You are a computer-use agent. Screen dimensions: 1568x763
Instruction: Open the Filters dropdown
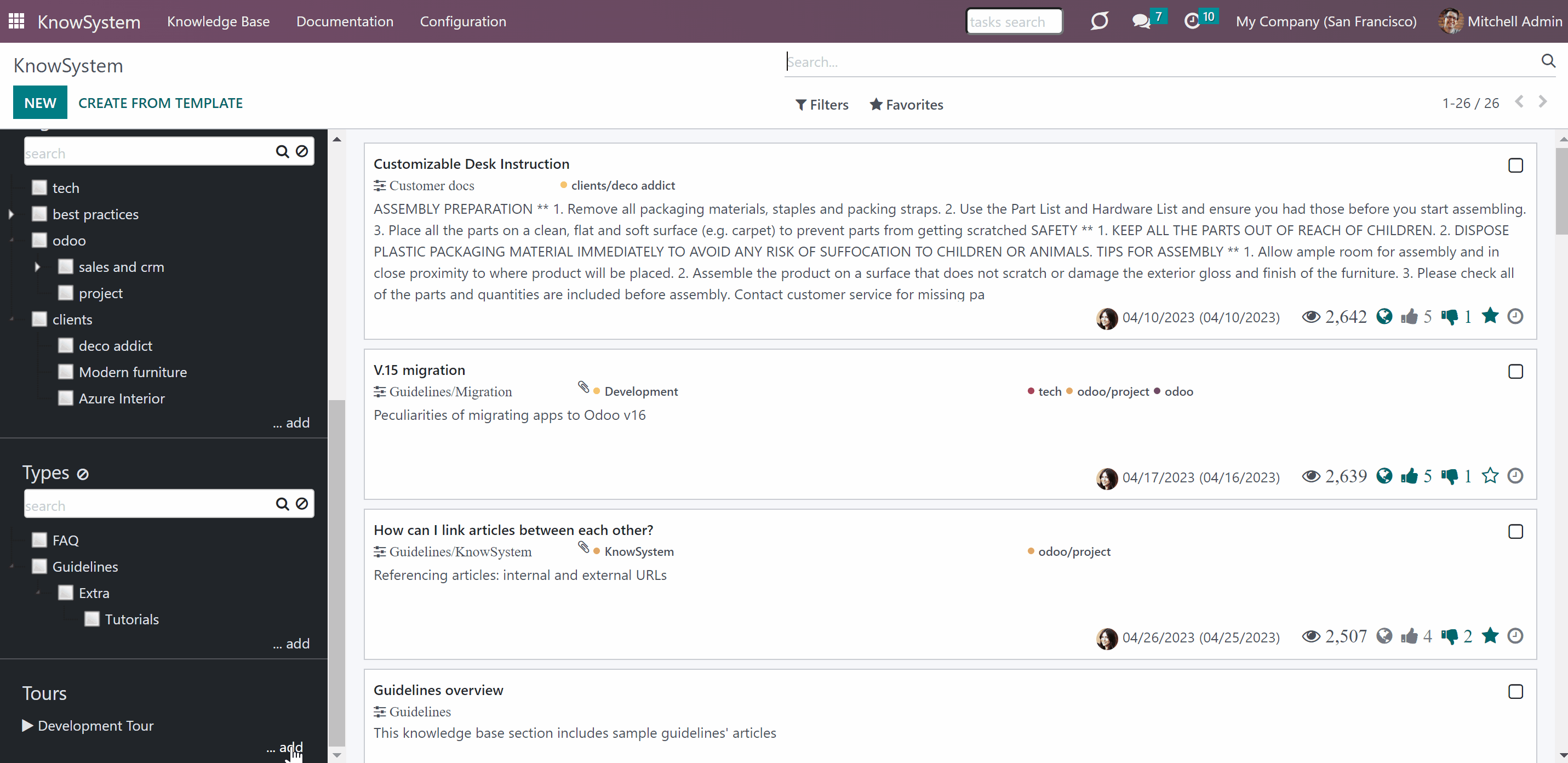(x=822, y=105)
